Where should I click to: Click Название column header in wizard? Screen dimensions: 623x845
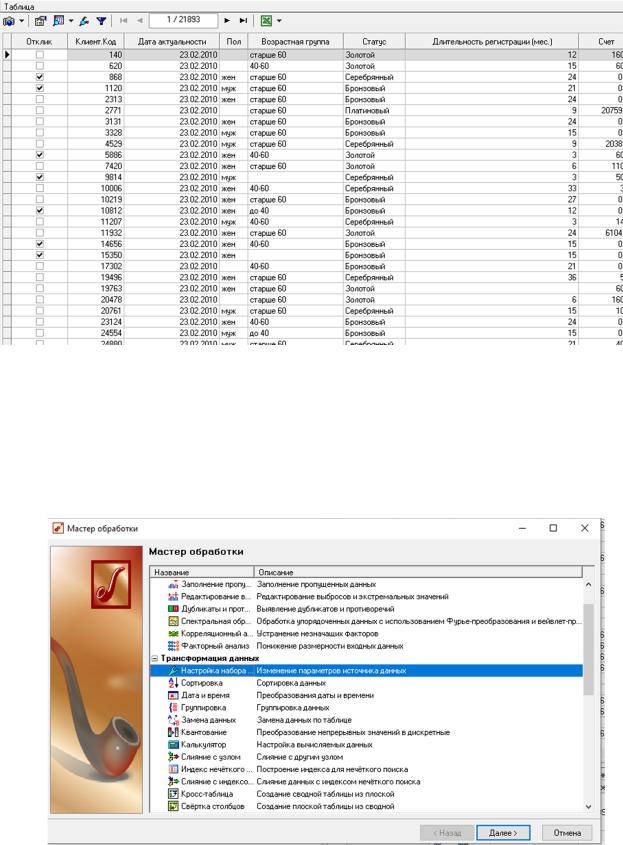point(202,572)
